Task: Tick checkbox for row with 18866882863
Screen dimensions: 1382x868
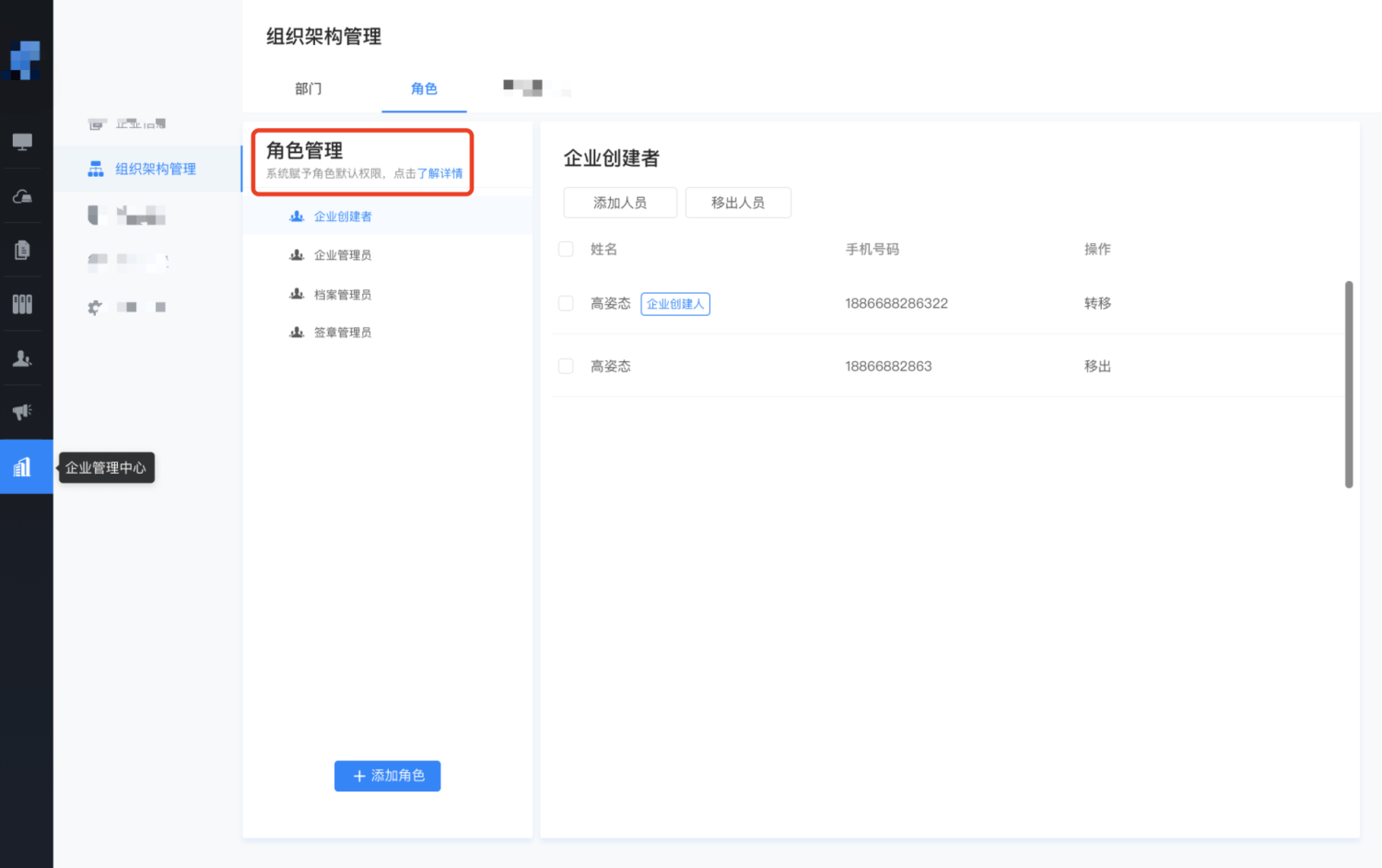Action: coord(566,366)
